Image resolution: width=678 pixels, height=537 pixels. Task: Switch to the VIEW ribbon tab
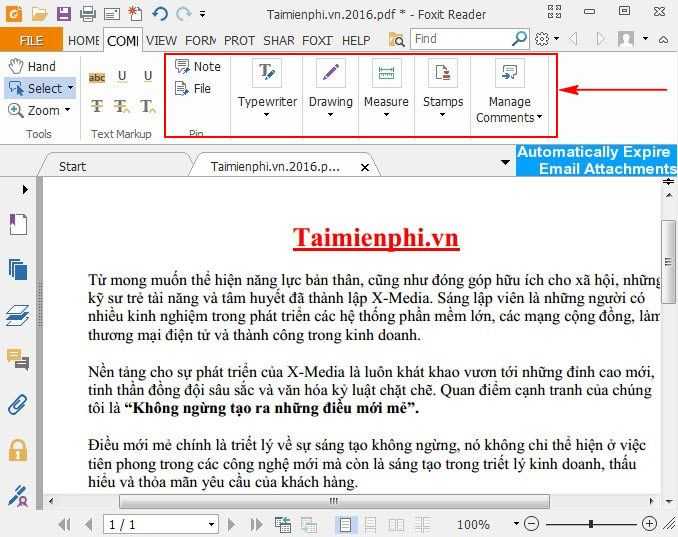click(161, 41)
